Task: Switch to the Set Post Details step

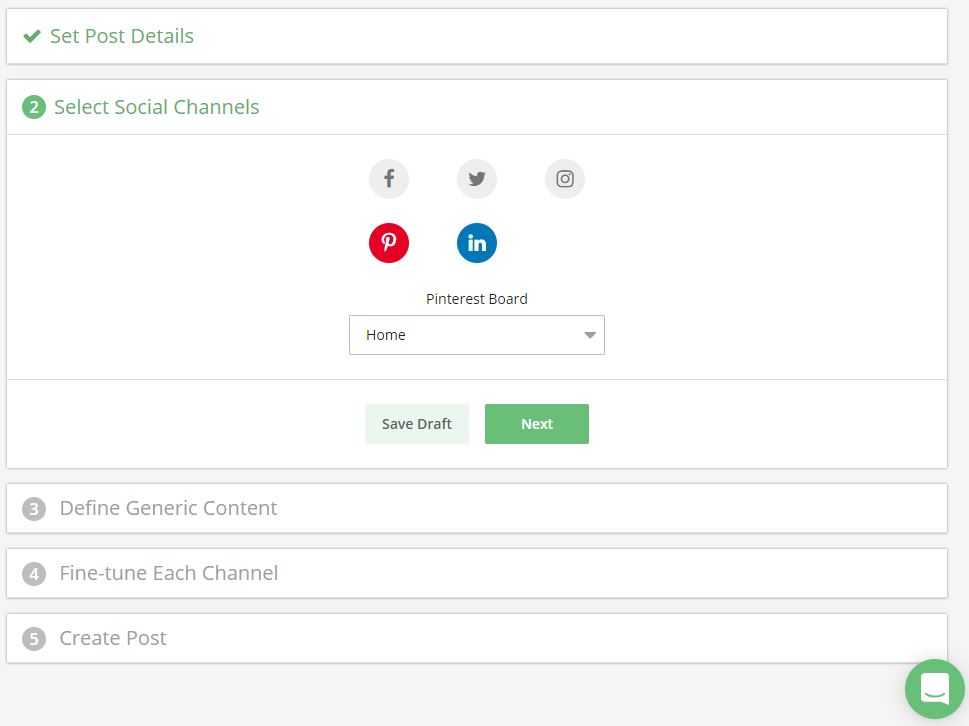Action: (x=120, y=35)
